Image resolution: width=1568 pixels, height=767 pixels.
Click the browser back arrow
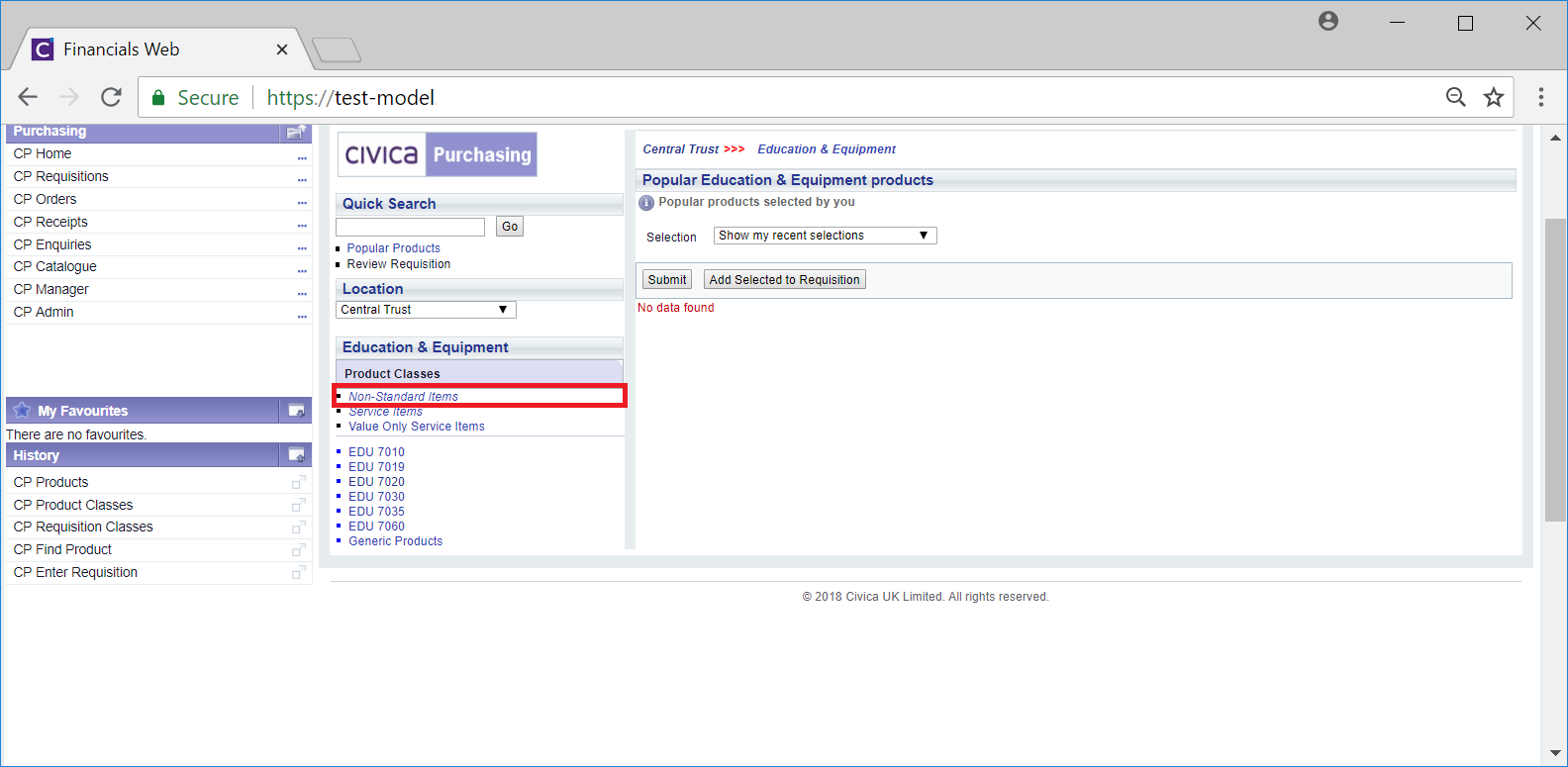28,97
